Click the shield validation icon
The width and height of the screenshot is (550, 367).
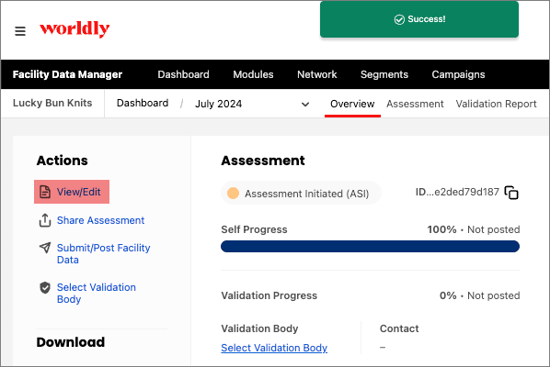(45, 288)
